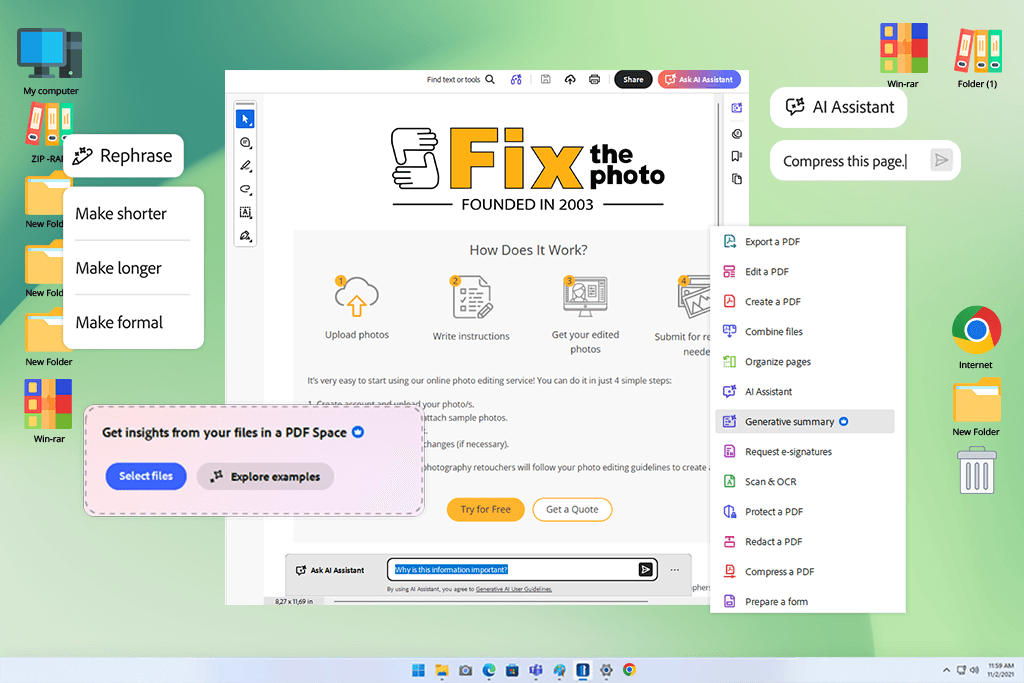The image size is (1024, 683).
Task: Select the signature stamp tool
Action: click(246, 236)
